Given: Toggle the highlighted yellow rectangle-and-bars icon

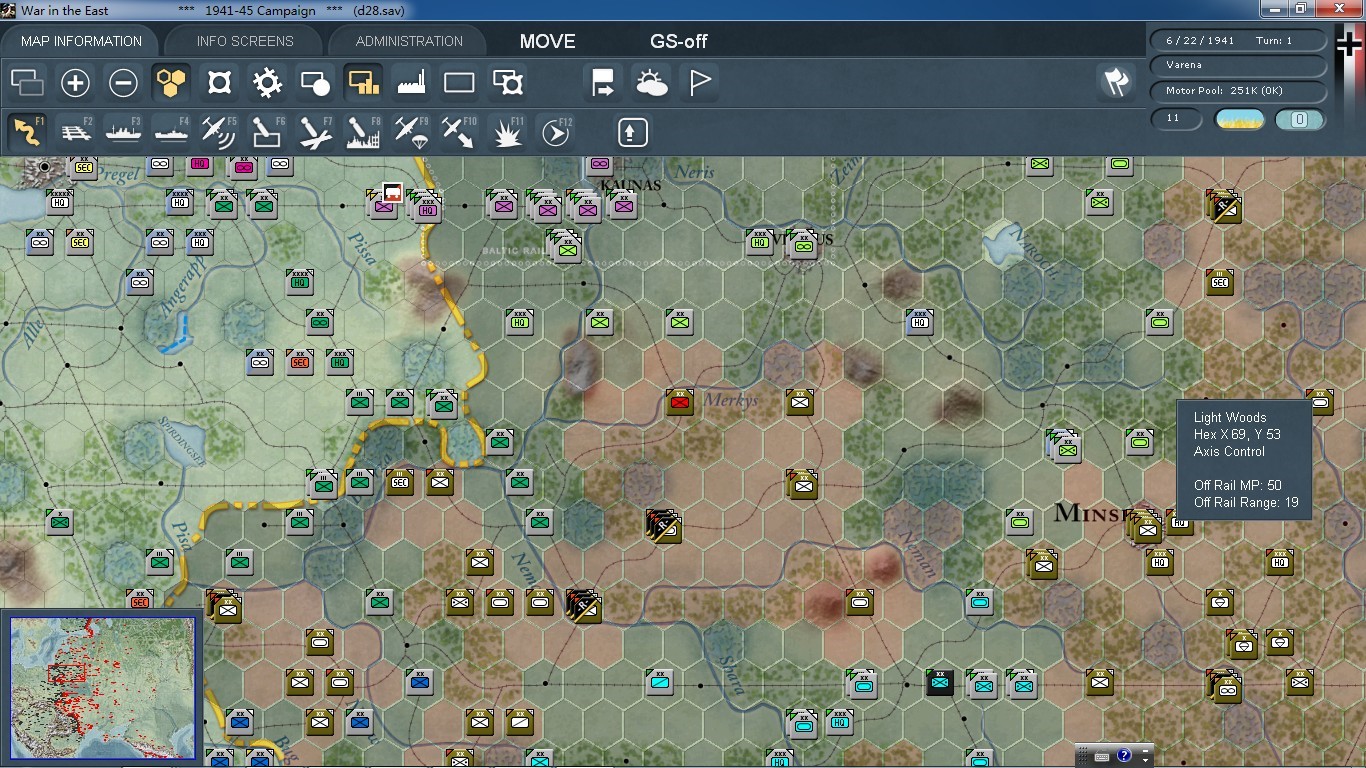Looking at the screenshot, I should 363,83.
